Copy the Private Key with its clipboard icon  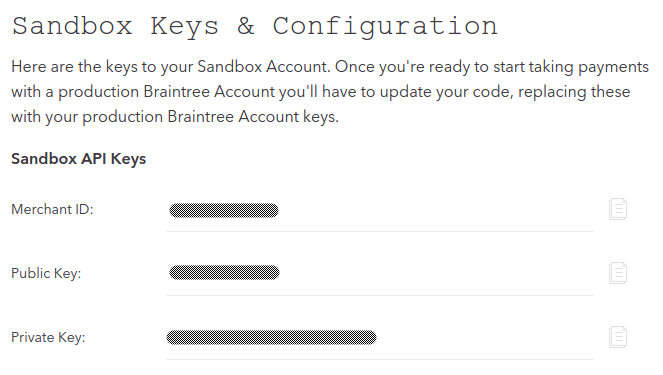tap(618, 337)
